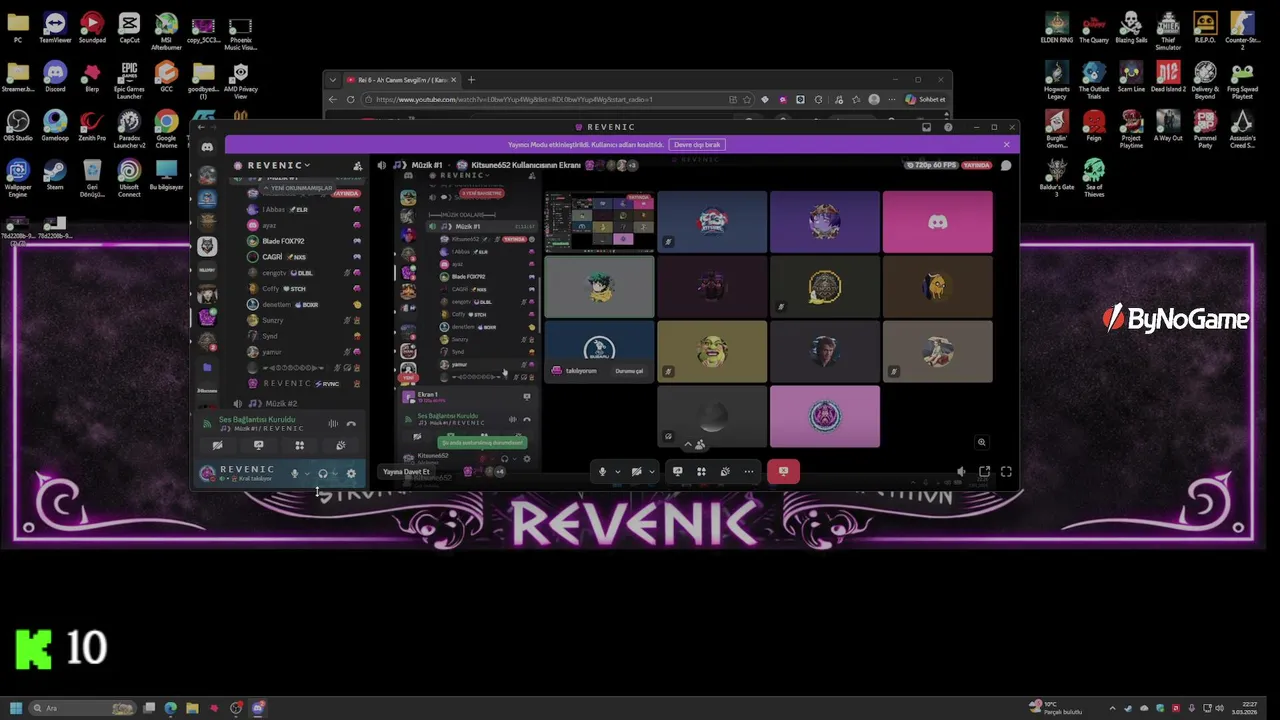
Task: Toggle noise suppression in voice panel
Action: pyautogui.click(x=333, y=423)
